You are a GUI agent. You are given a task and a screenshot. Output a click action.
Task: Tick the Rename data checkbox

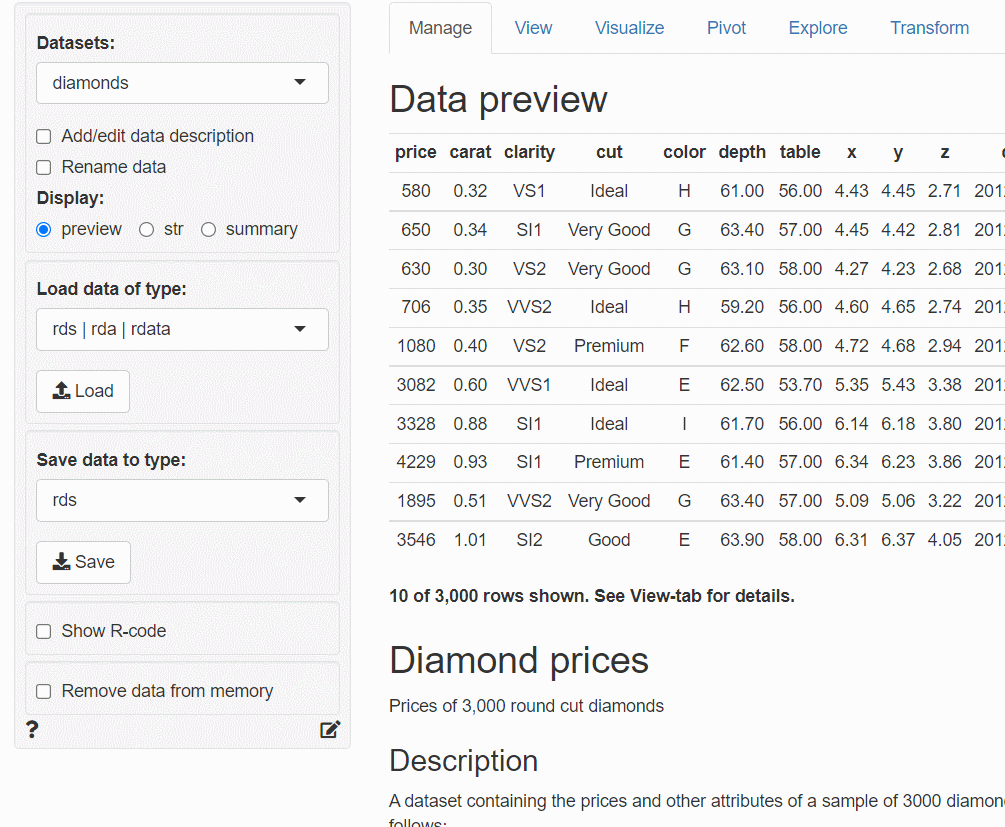[x=44, y=168]
